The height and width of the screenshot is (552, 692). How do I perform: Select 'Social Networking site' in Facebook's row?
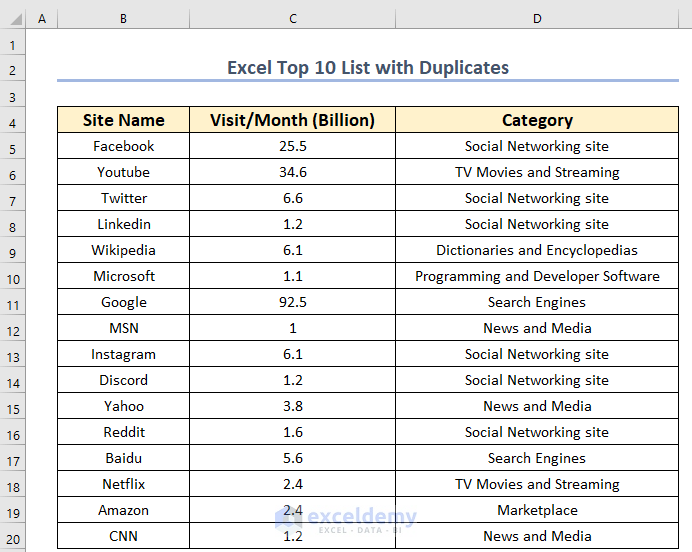tap(537, 146)
